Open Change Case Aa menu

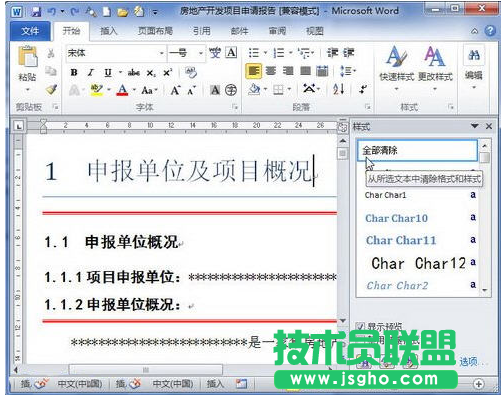pyautogui.click(x=149, y=90)
